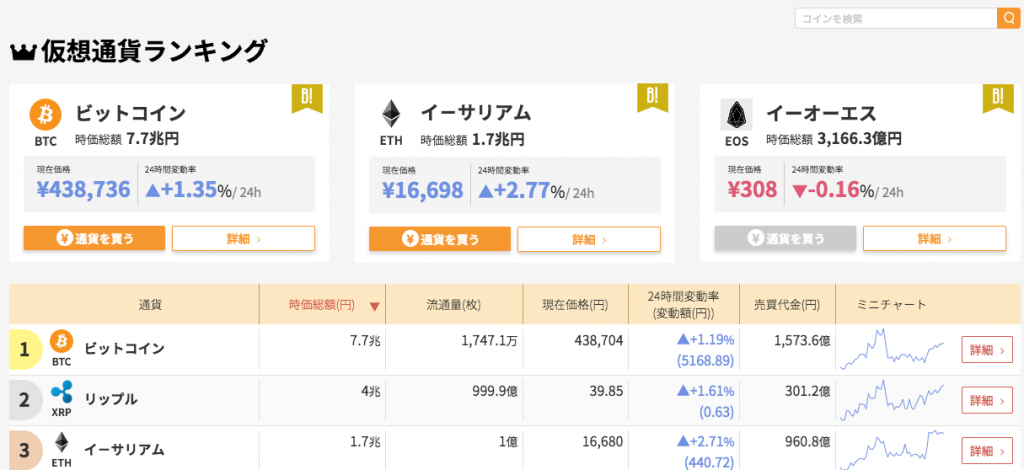Open 詳細 button on the イーオーエス card
Viewport: 1024px width, 470px height.
tap(935, 239)
